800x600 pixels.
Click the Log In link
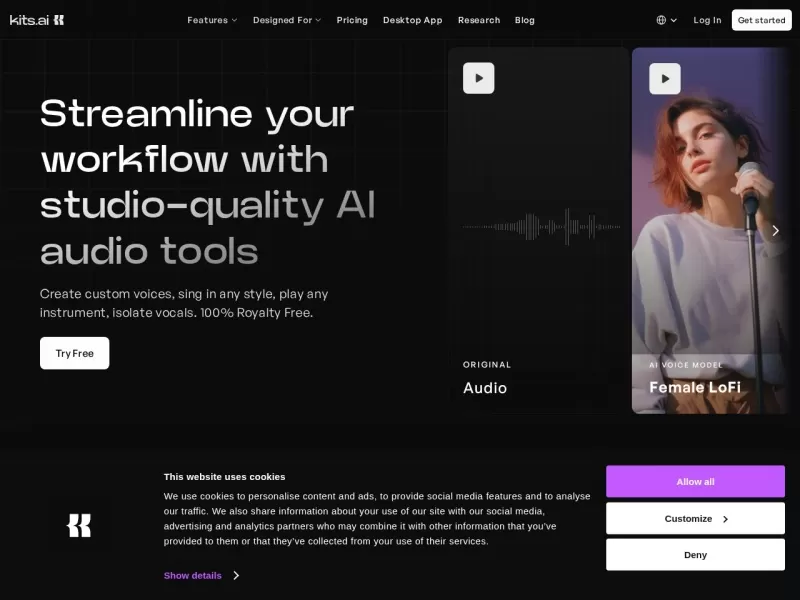pos(707,20)
